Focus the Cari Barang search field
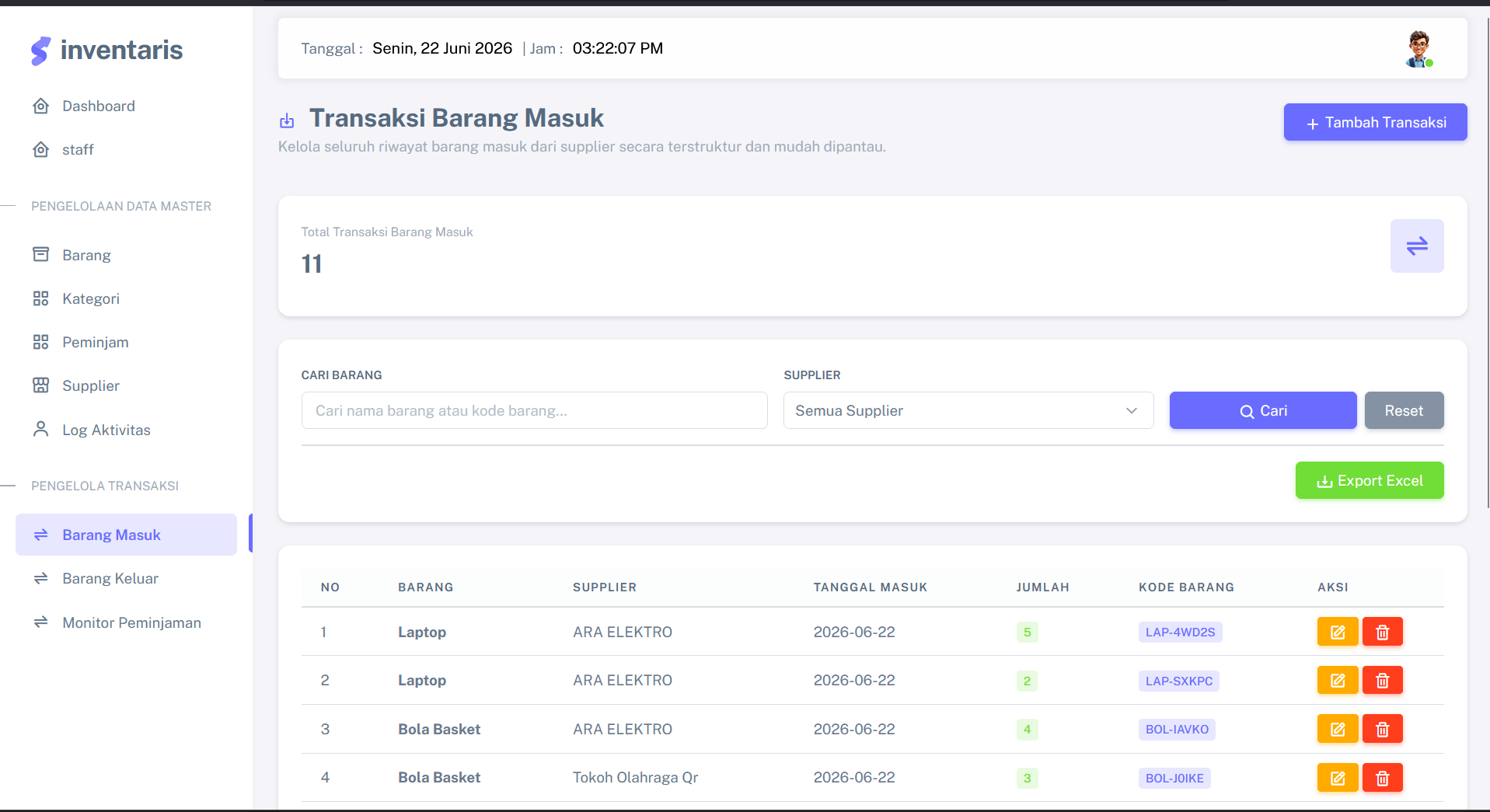This screenshot has width=1490, height=812. pos(534,410)
